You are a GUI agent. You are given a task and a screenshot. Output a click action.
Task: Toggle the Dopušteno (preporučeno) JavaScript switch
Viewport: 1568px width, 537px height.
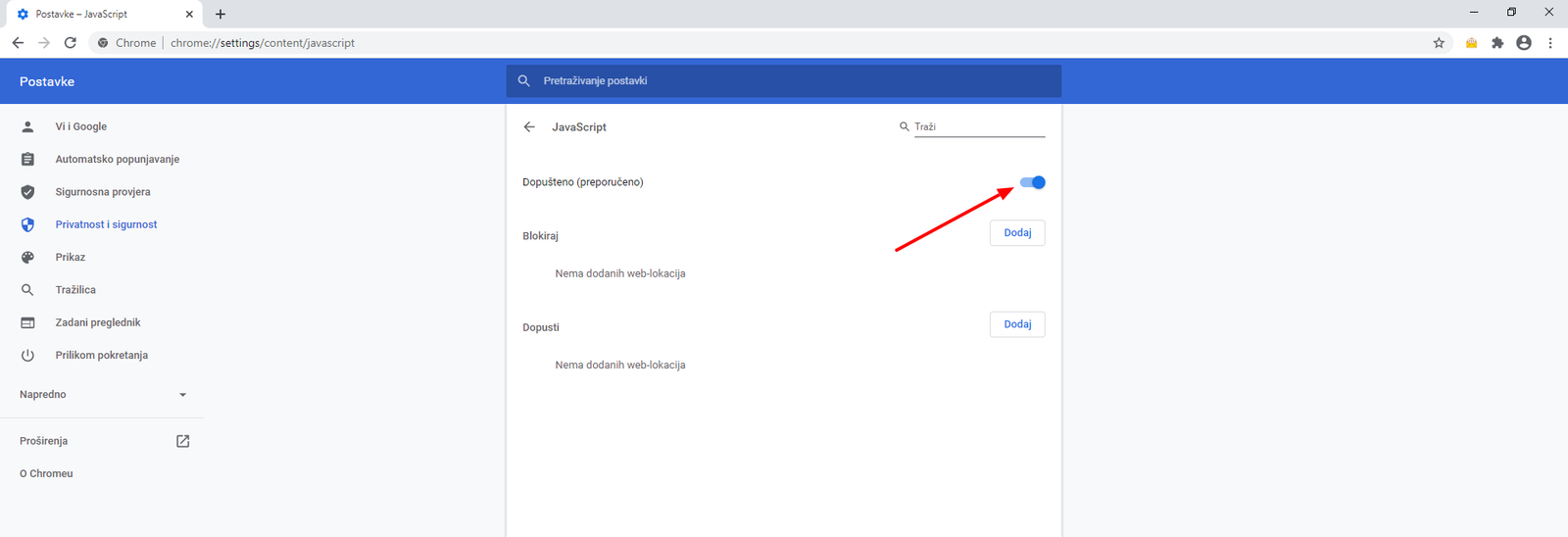click(1032, 182)
